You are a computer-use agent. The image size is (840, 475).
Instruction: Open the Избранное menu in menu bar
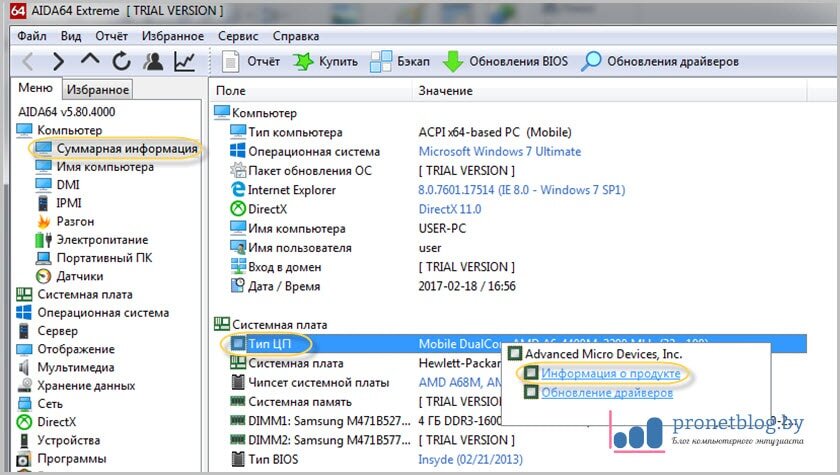(172, 36)
